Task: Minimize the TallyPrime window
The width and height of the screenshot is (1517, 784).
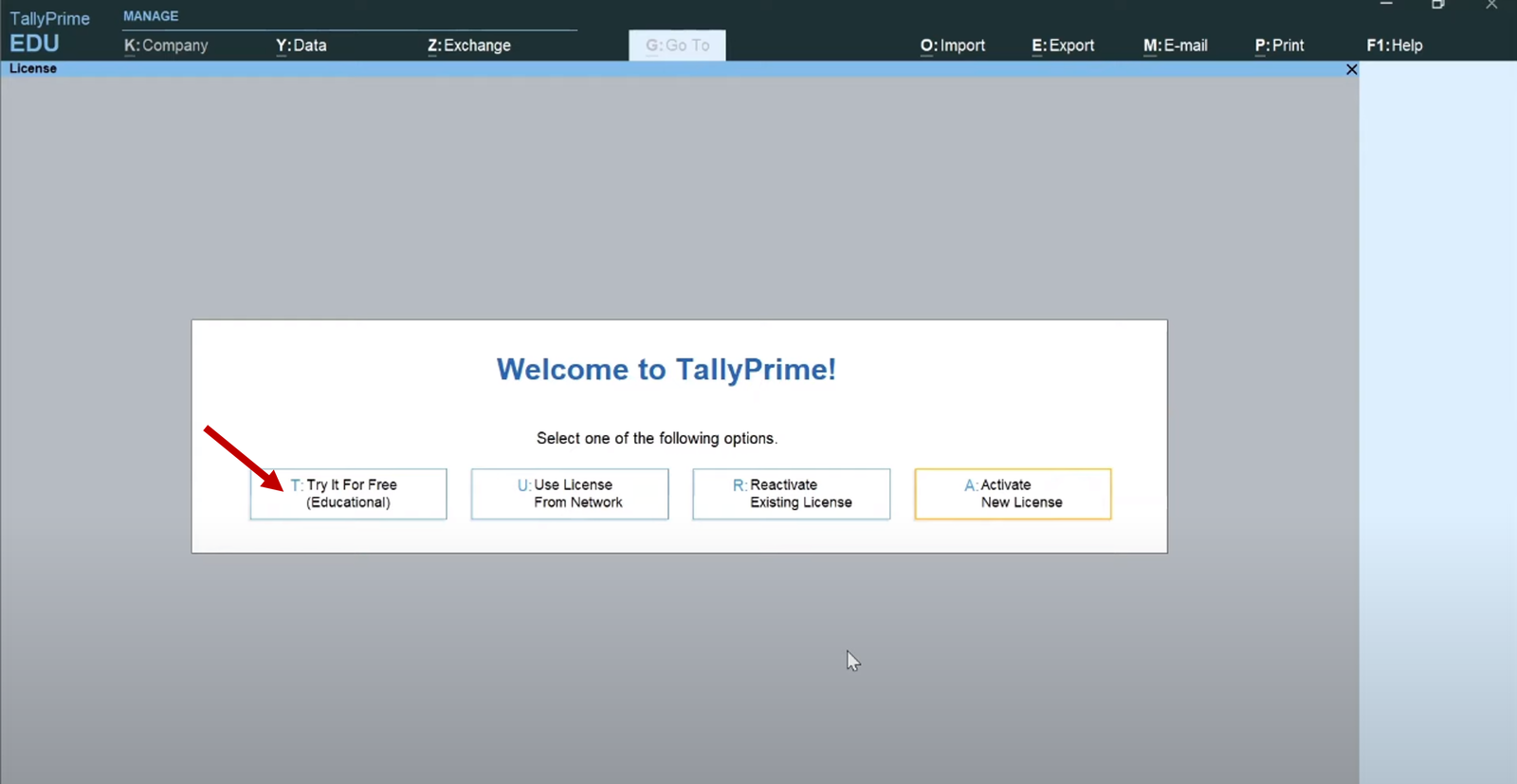Action: click(1386, 5)
